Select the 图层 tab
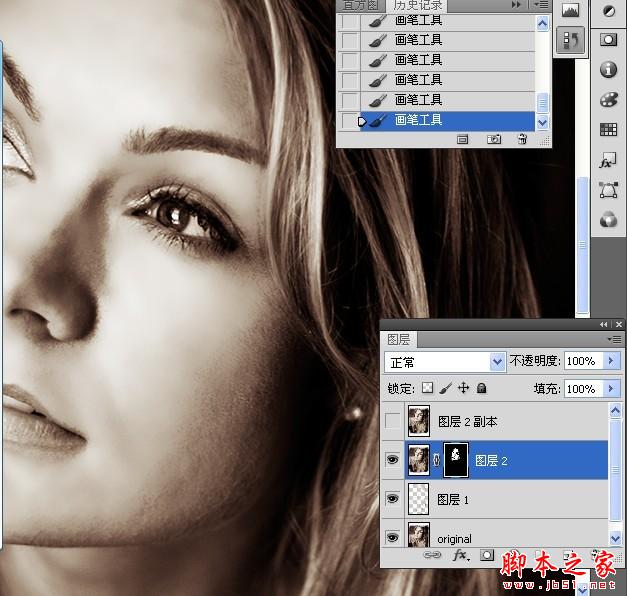Image resolution: width=627 pixels, height=596 pixels. click(398, 340)
